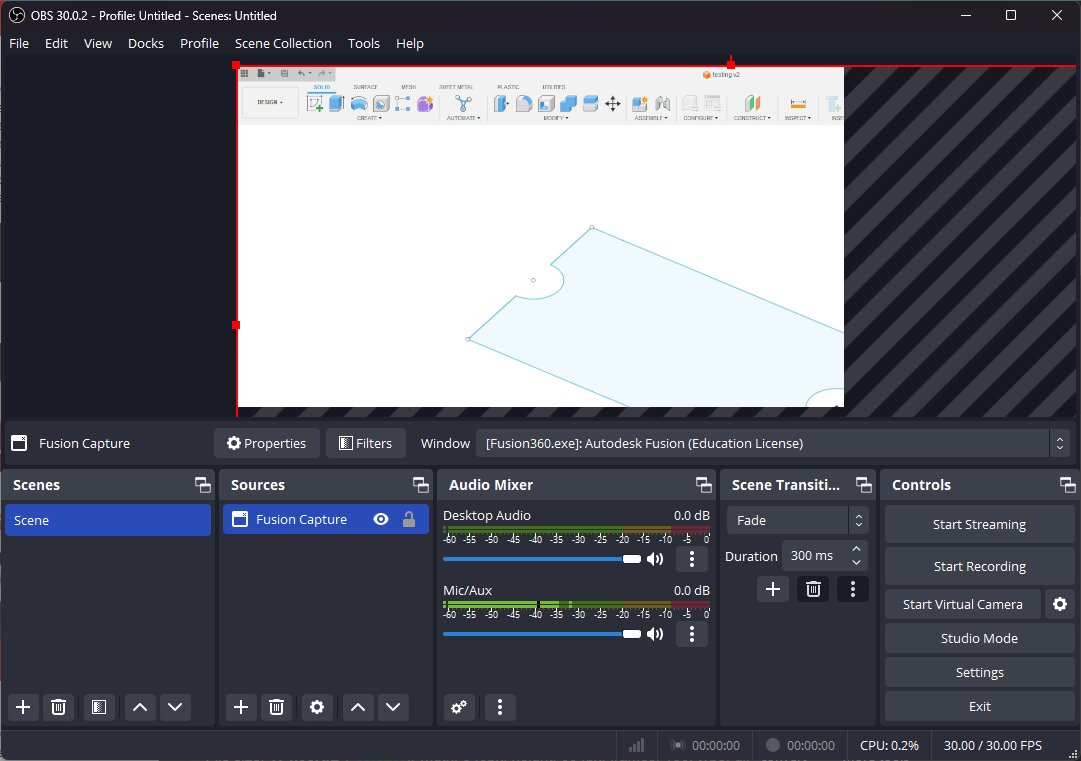Open virtual camera settings gear
This screenshot has height=761, width=1081.
tap(1060, 605)
